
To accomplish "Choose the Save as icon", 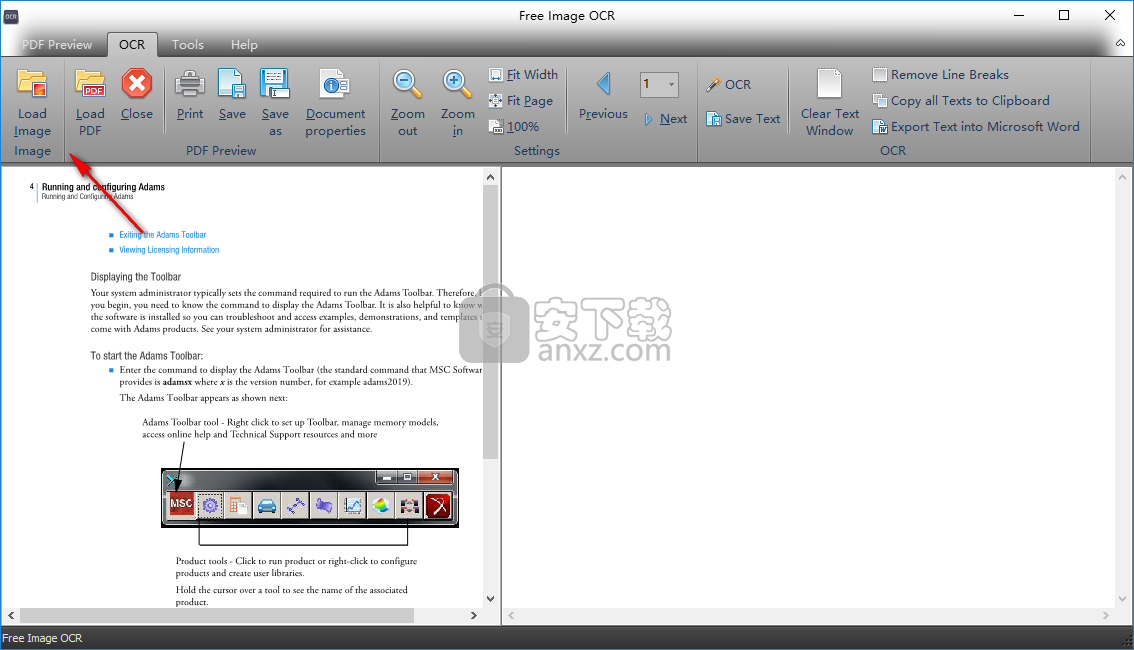I will tap(275, 84).
